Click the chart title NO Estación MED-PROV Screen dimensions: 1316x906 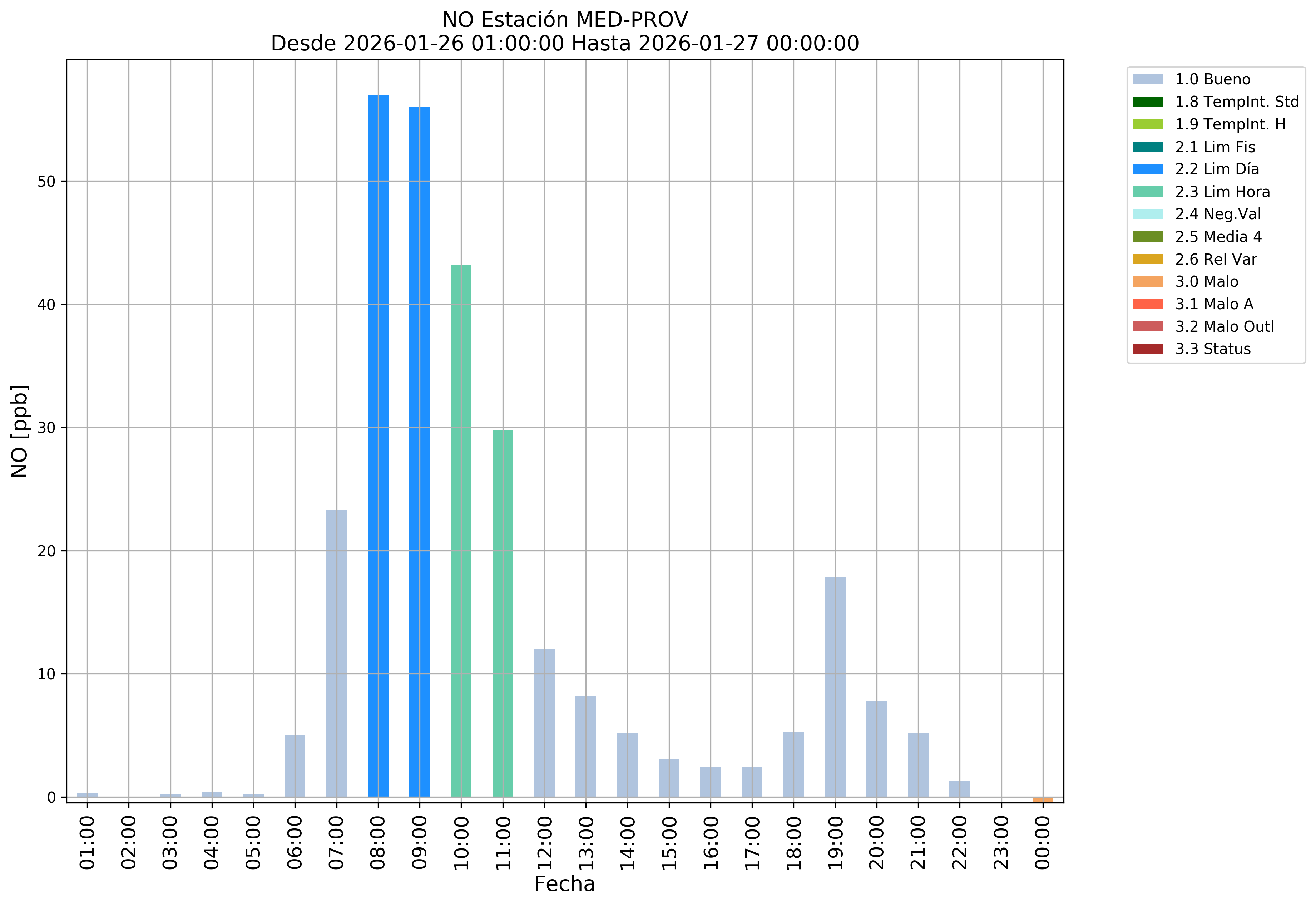click(565, 20)
